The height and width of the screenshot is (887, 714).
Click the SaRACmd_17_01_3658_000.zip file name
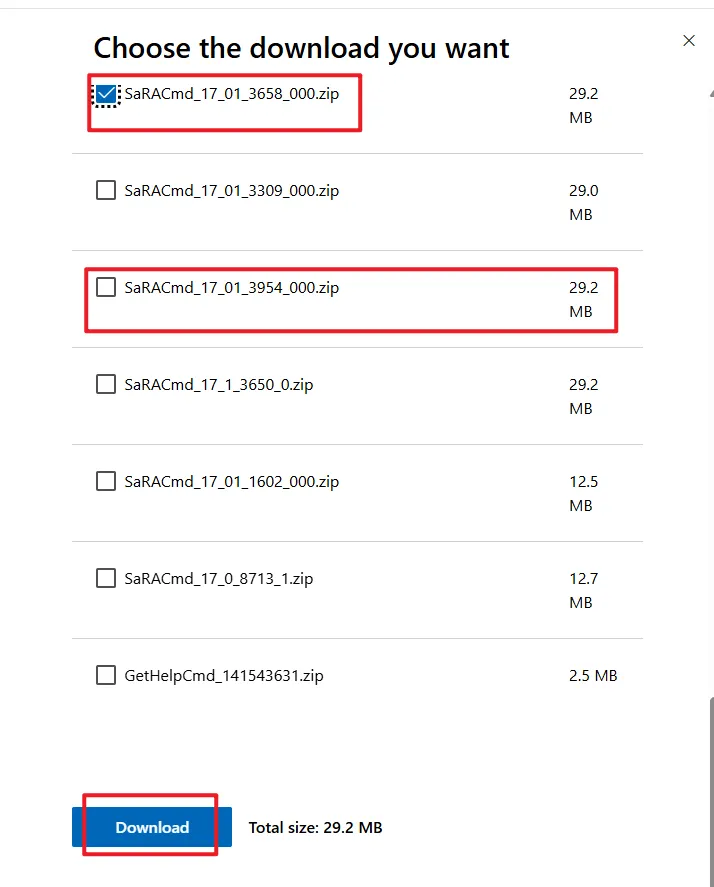click(x=231, y=94)
